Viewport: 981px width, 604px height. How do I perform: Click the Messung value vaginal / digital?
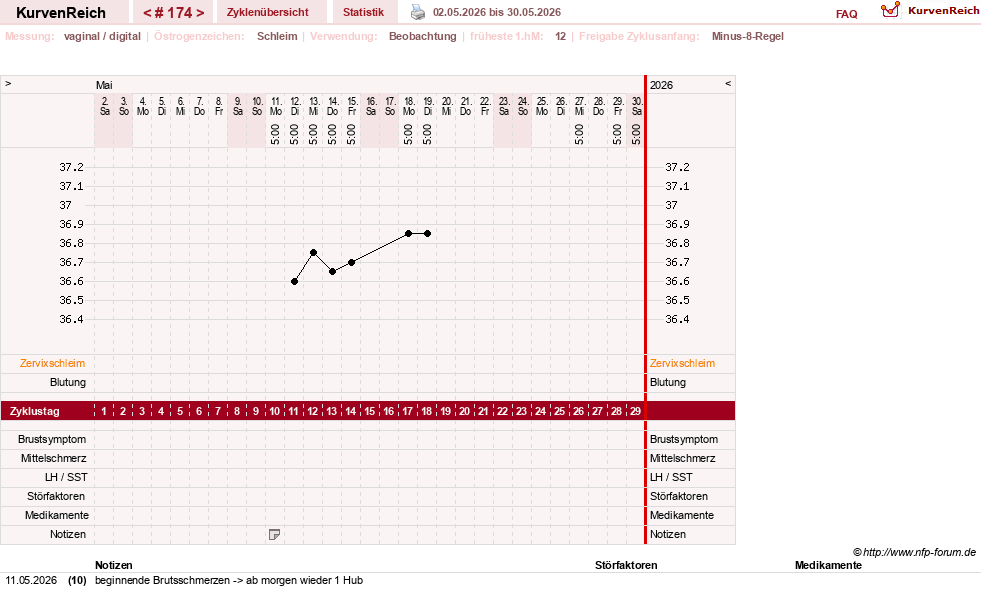click(x=102, y=36)
